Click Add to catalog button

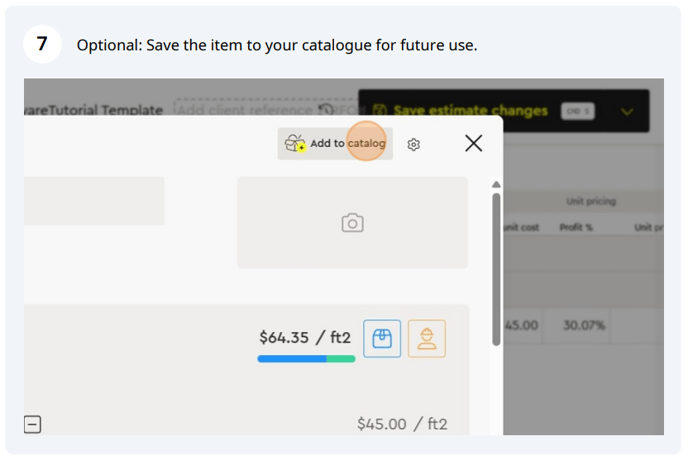pyautogui.click(x=335, y=144)
